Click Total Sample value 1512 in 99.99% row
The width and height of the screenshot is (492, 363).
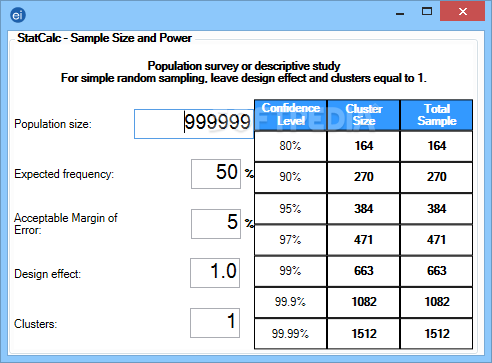click(x=437, y=334)
